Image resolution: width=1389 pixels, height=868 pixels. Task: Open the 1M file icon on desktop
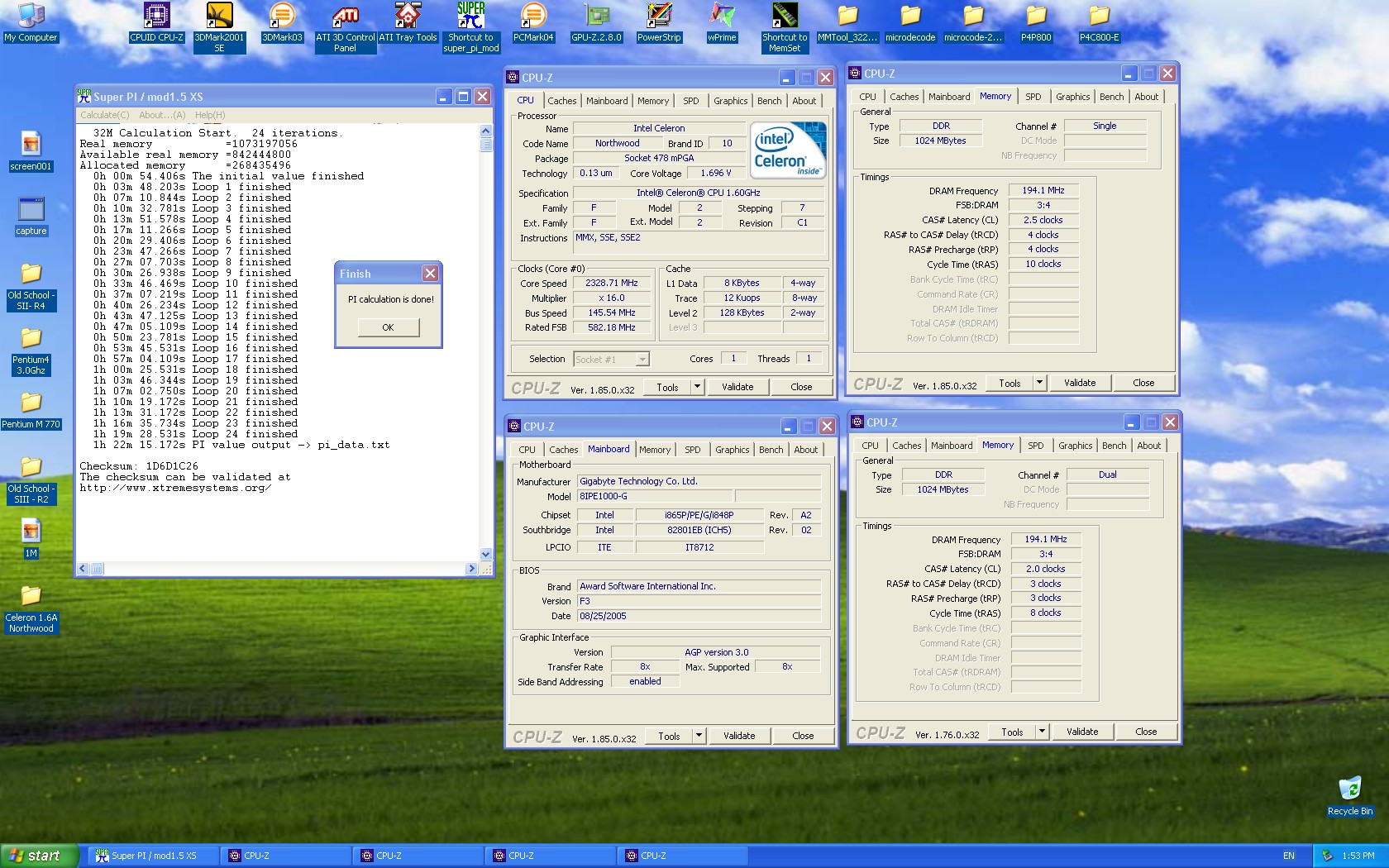pyautogui.click(x=31, y=538)
